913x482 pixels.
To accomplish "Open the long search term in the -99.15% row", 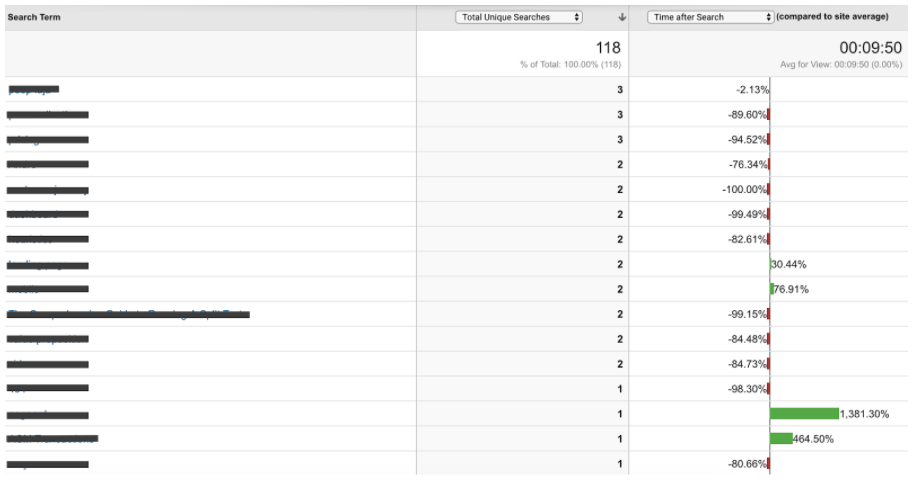I will coord(128,314).
